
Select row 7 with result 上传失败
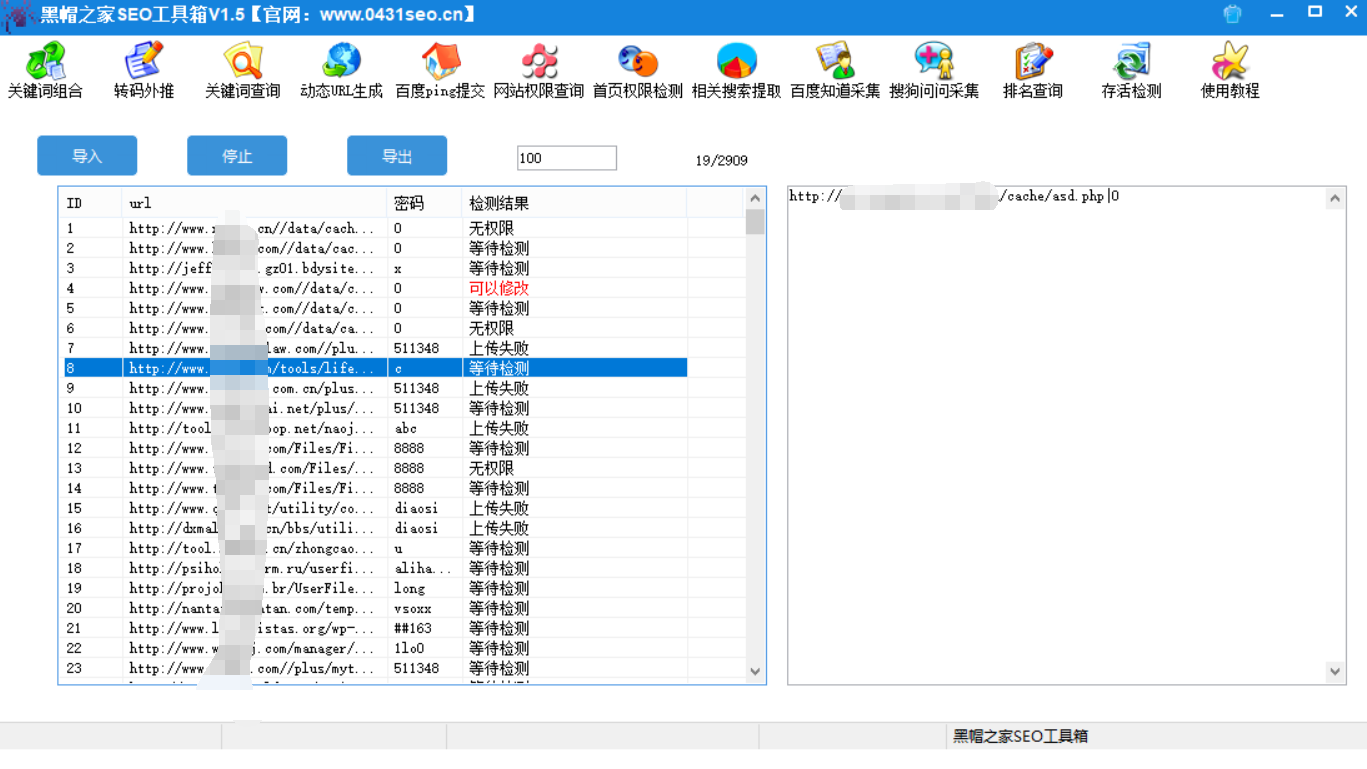point(375,348)
